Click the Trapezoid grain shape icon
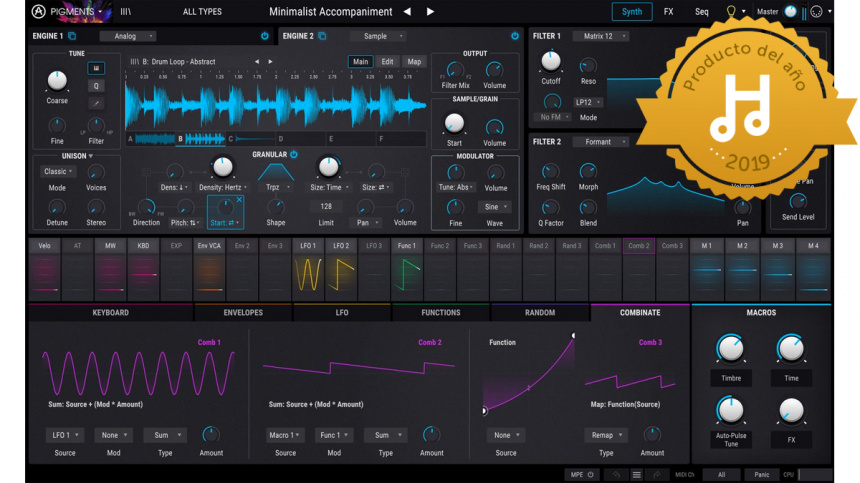The image size is (860, 483). [275, 172]
